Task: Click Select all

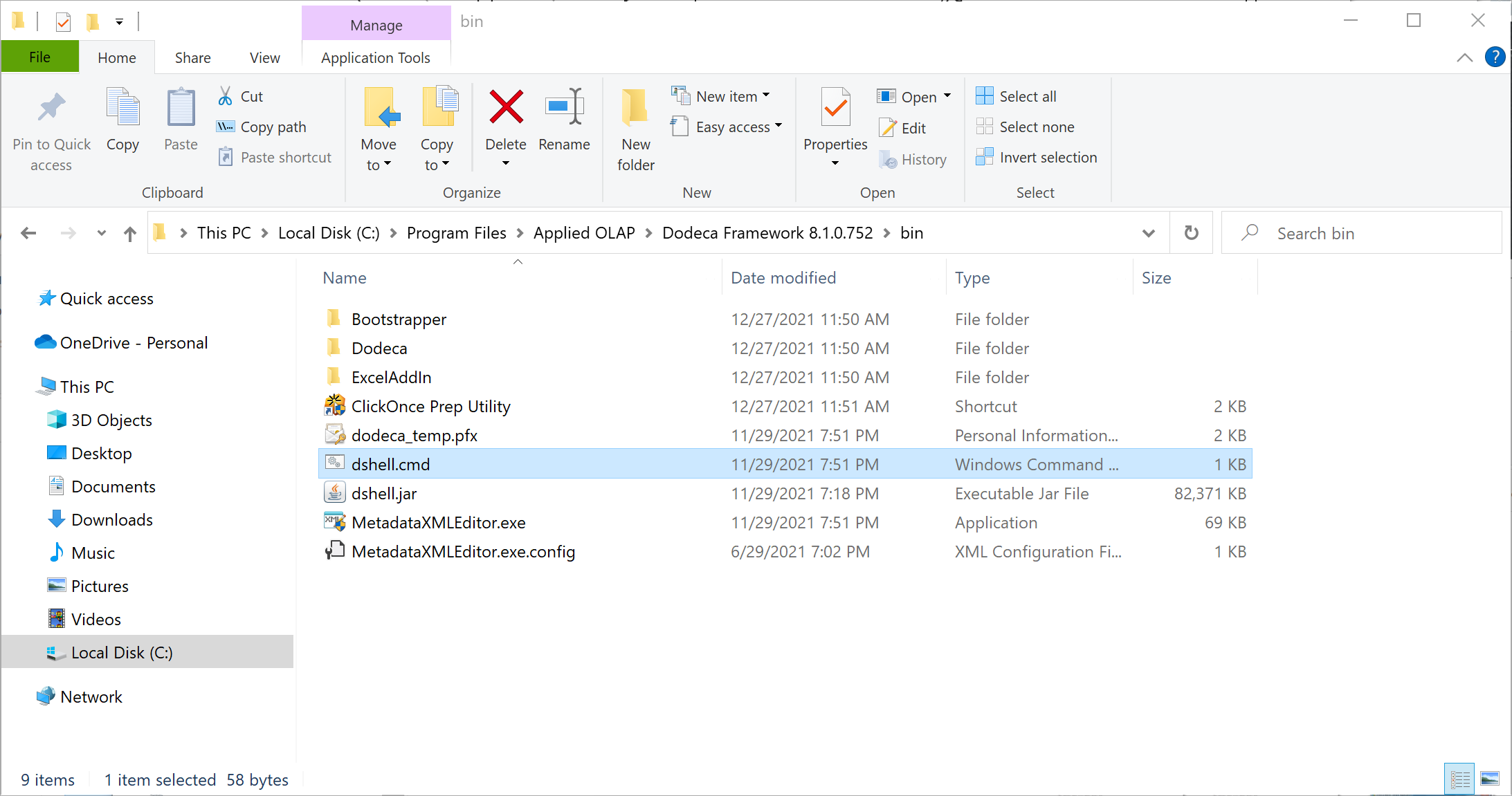Action: pos(1016,96)
